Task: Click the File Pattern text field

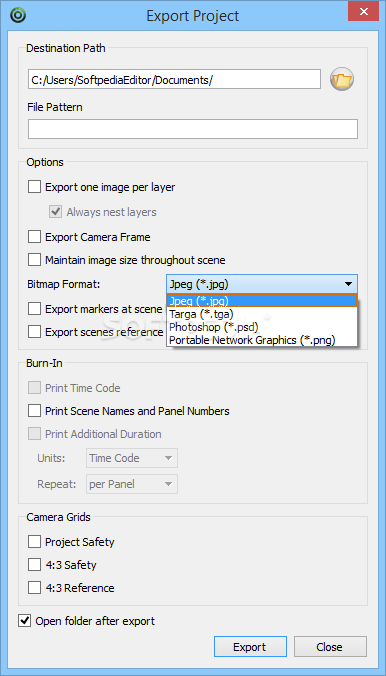Action: (x=193, y=129)
